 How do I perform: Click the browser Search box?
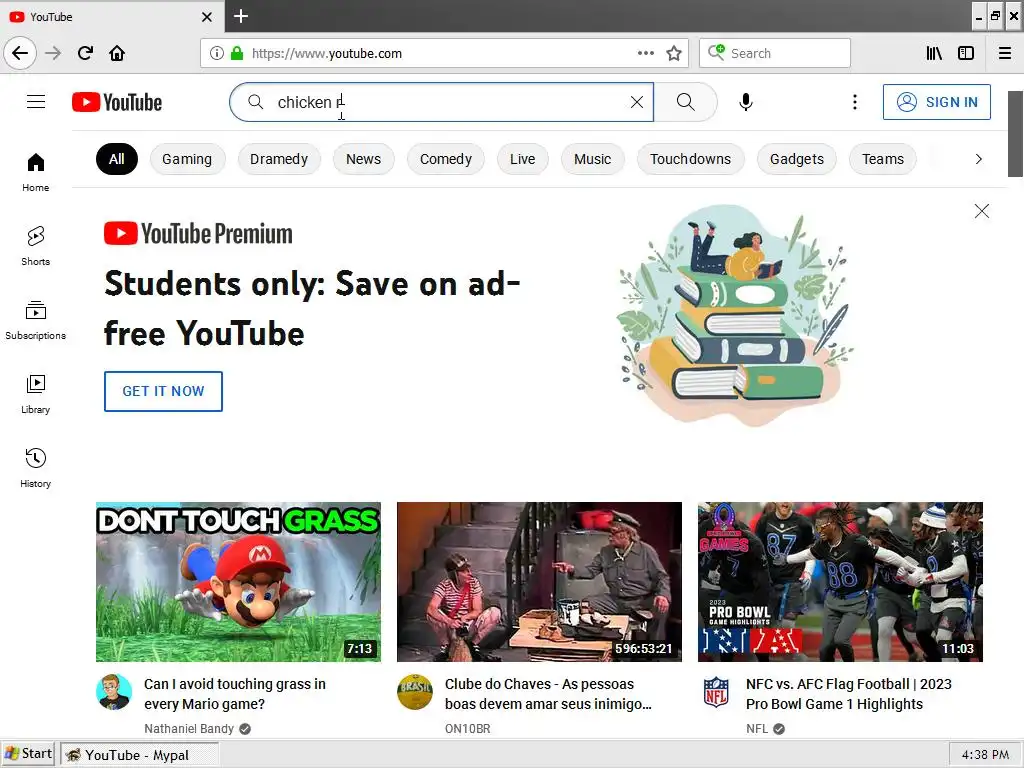(x=775, y=53)
